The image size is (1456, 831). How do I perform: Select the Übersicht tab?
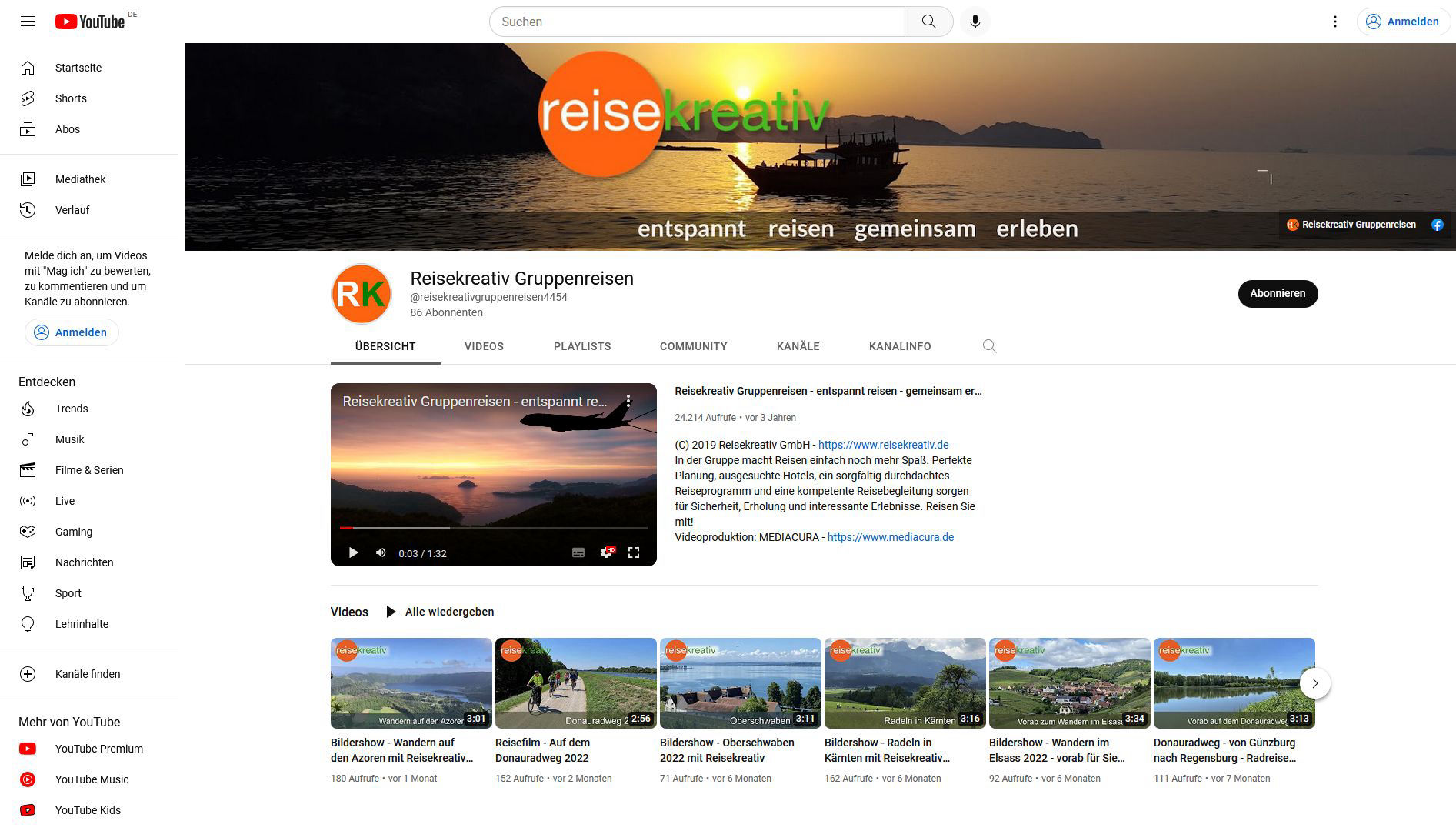click(385, 346)
